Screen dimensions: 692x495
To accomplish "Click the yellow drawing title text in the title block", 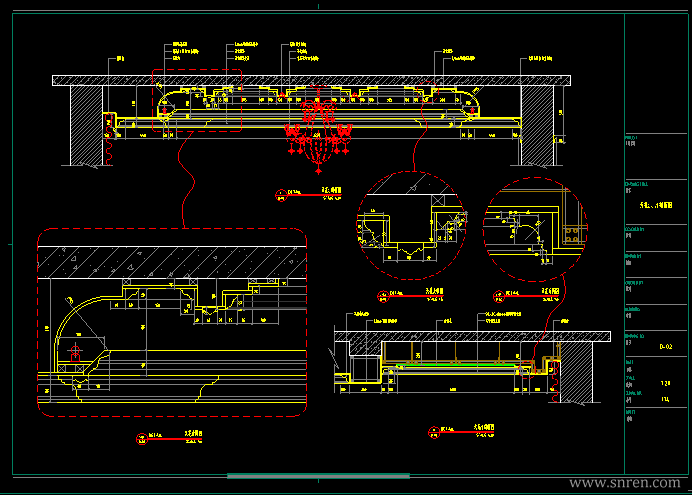I will (x=656, y=205).
